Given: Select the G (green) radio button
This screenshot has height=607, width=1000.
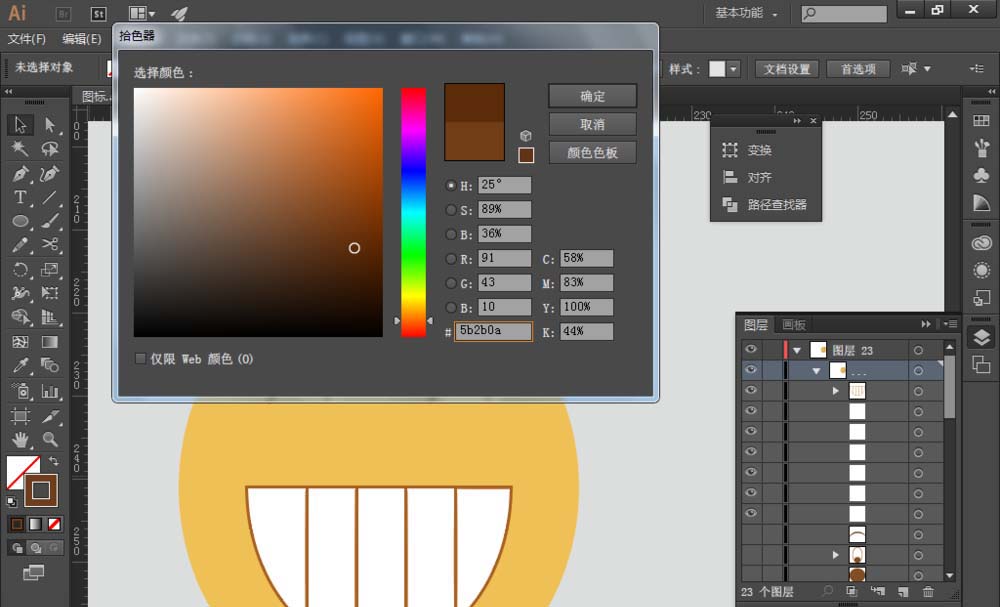Looking at the screenshot, I should click(x=451, y=283).
